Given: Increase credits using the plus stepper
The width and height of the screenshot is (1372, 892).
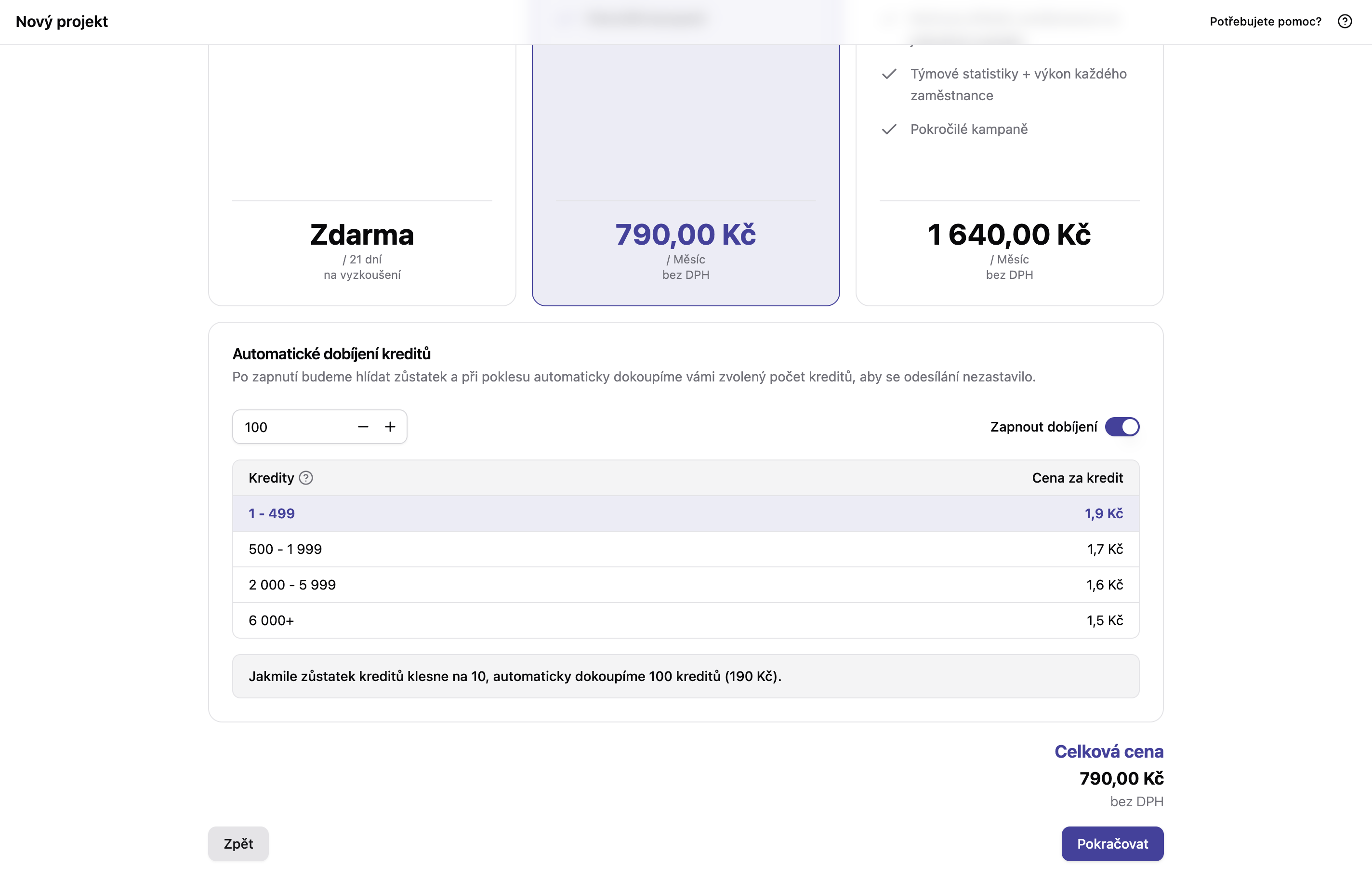Looking at the screenshot, I should click(390, 426).
